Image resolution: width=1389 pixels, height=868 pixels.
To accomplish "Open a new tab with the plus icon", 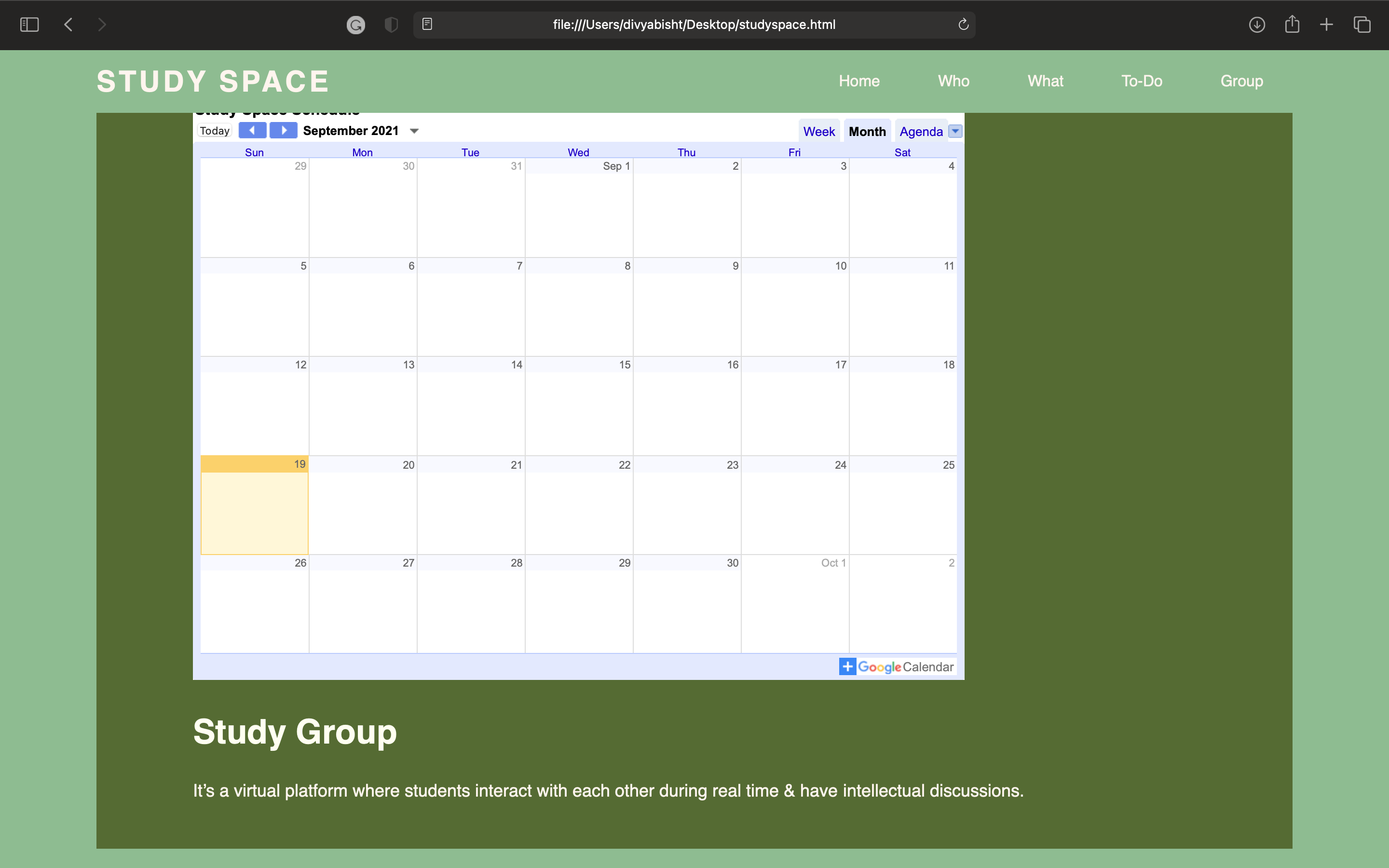I will pyautogui.click(x=1326, y=25).
